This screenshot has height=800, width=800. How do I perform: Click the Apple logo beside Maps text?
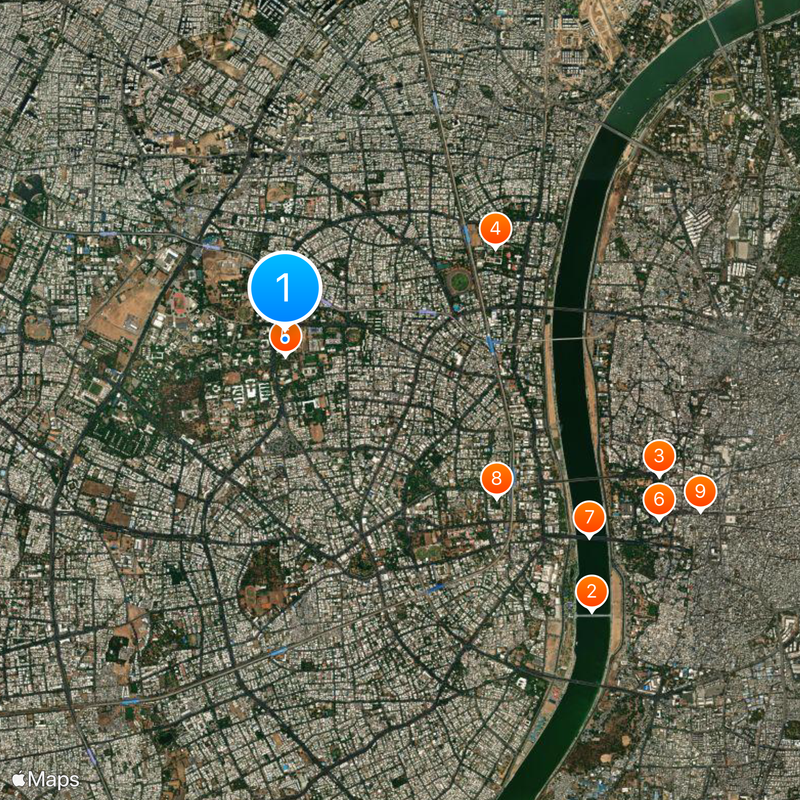coord(19,779)
